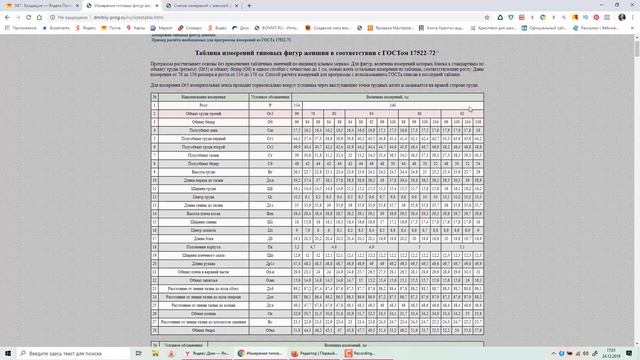Open File Explorer from the taskbar
This screenshot has height=360, width=640.
coord(155,353)
